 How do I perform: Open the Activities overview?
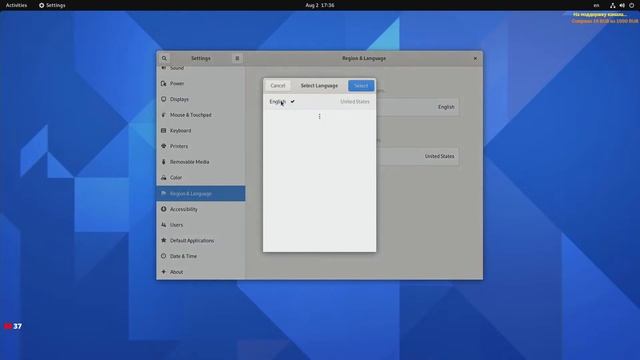click(16, 5)
